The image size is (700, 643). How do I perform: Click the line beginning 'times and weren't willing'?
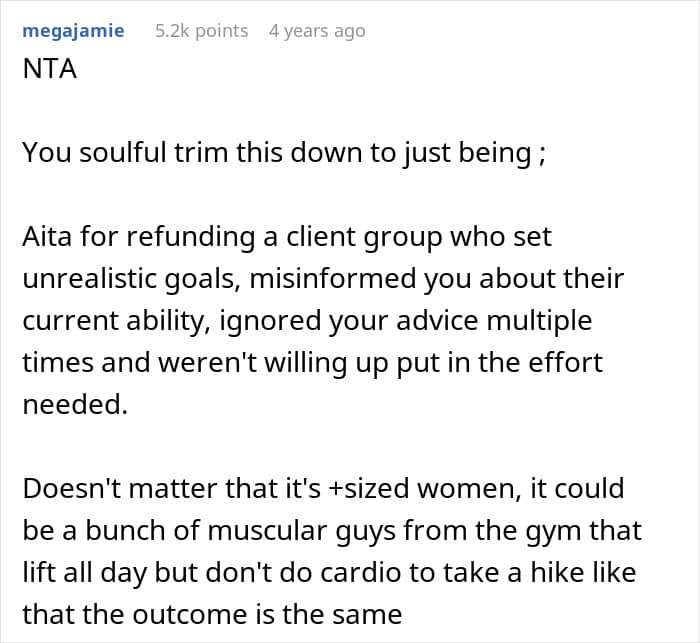tap(312, 363)
